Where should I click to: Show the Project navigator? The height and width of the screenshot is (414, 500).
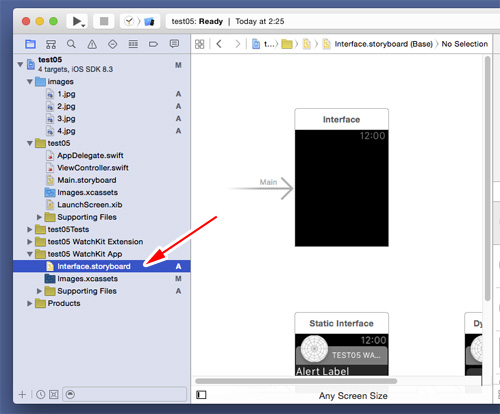30,44
